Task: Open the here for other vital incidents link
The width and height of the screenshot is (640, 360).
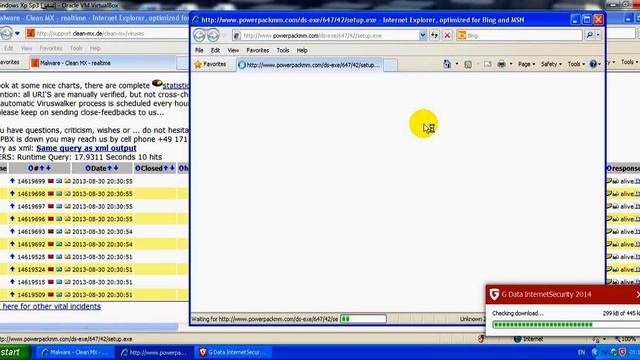Action: coord(50,307)
